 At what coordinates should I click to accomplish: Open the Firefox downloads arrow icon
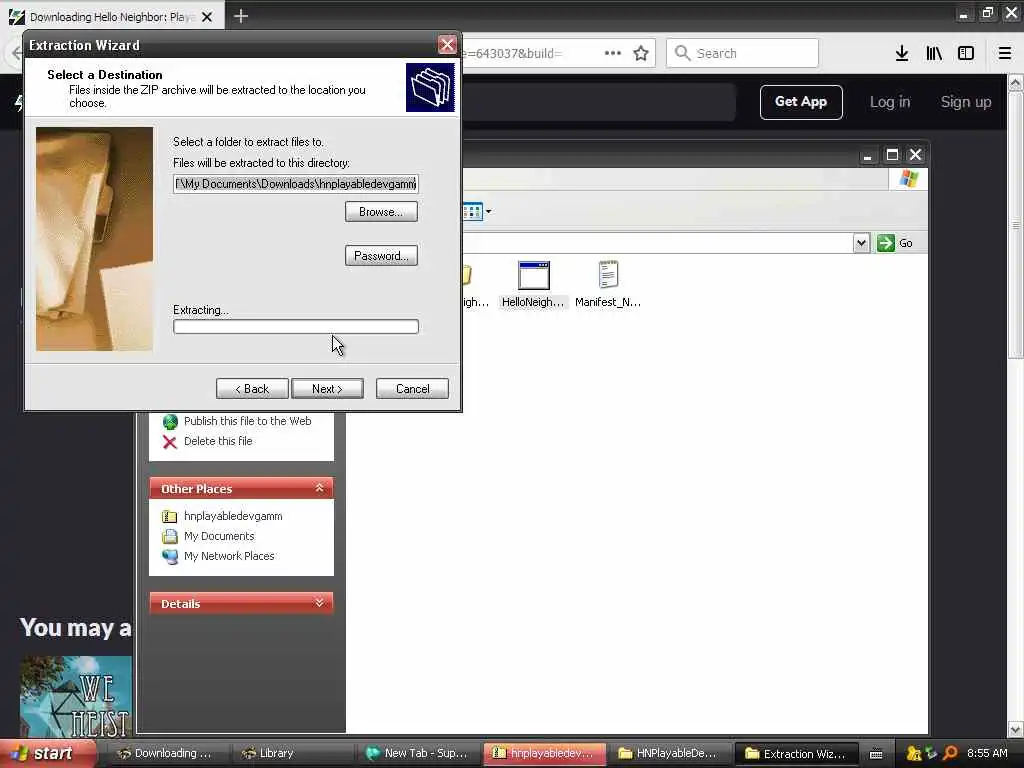click(902, 53)
